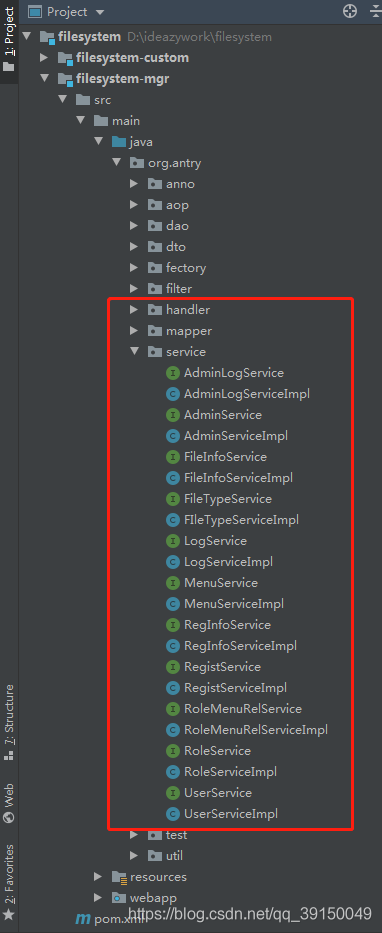Viewport: 382px width, 933px height.
Task: Click the RoleServiceImpl class icon
Action: pos(173,772)
